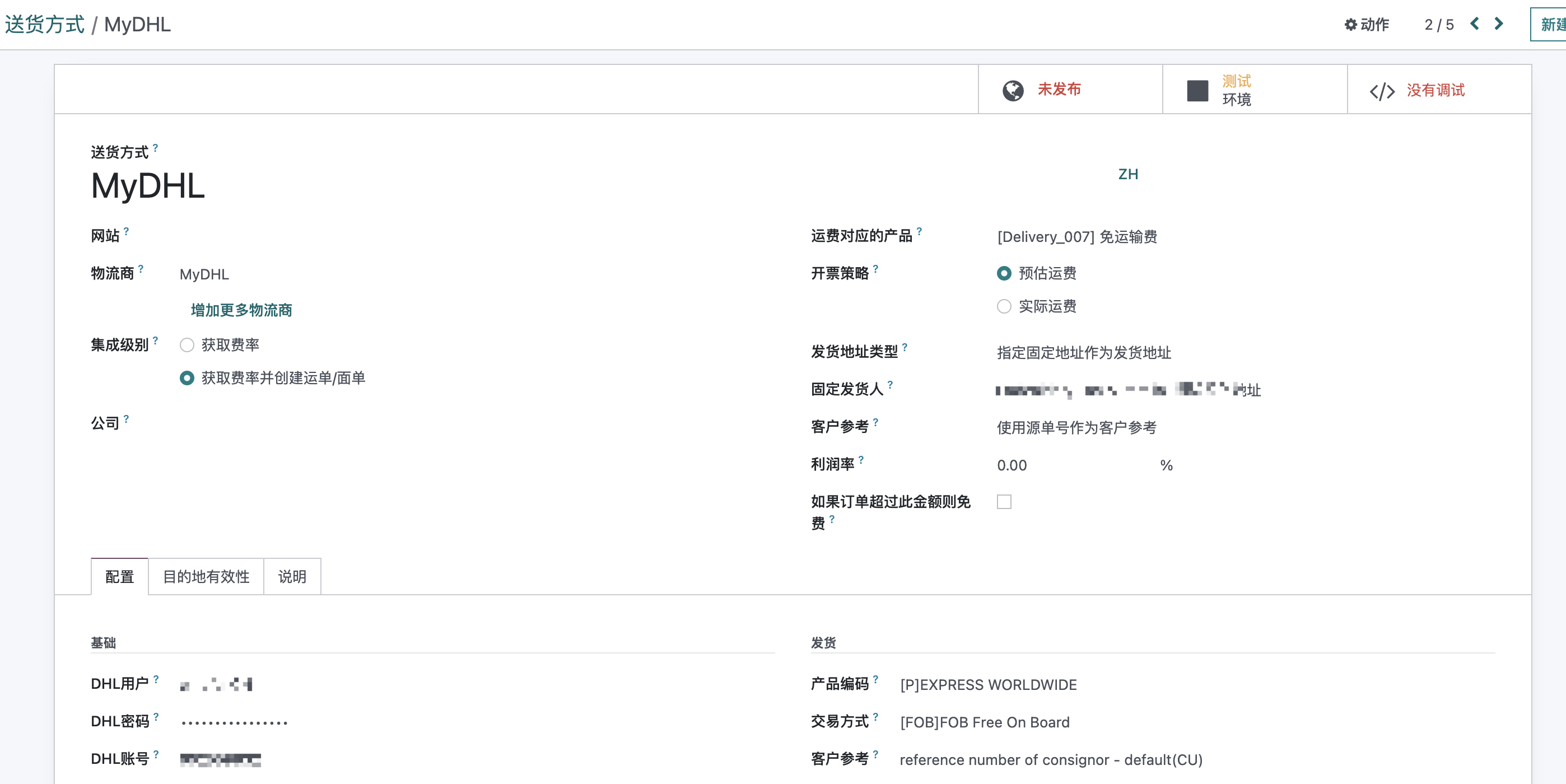Switch to the 说明 tab
This screenshot has width=1566, height=784.
click(x=292, y=576)
